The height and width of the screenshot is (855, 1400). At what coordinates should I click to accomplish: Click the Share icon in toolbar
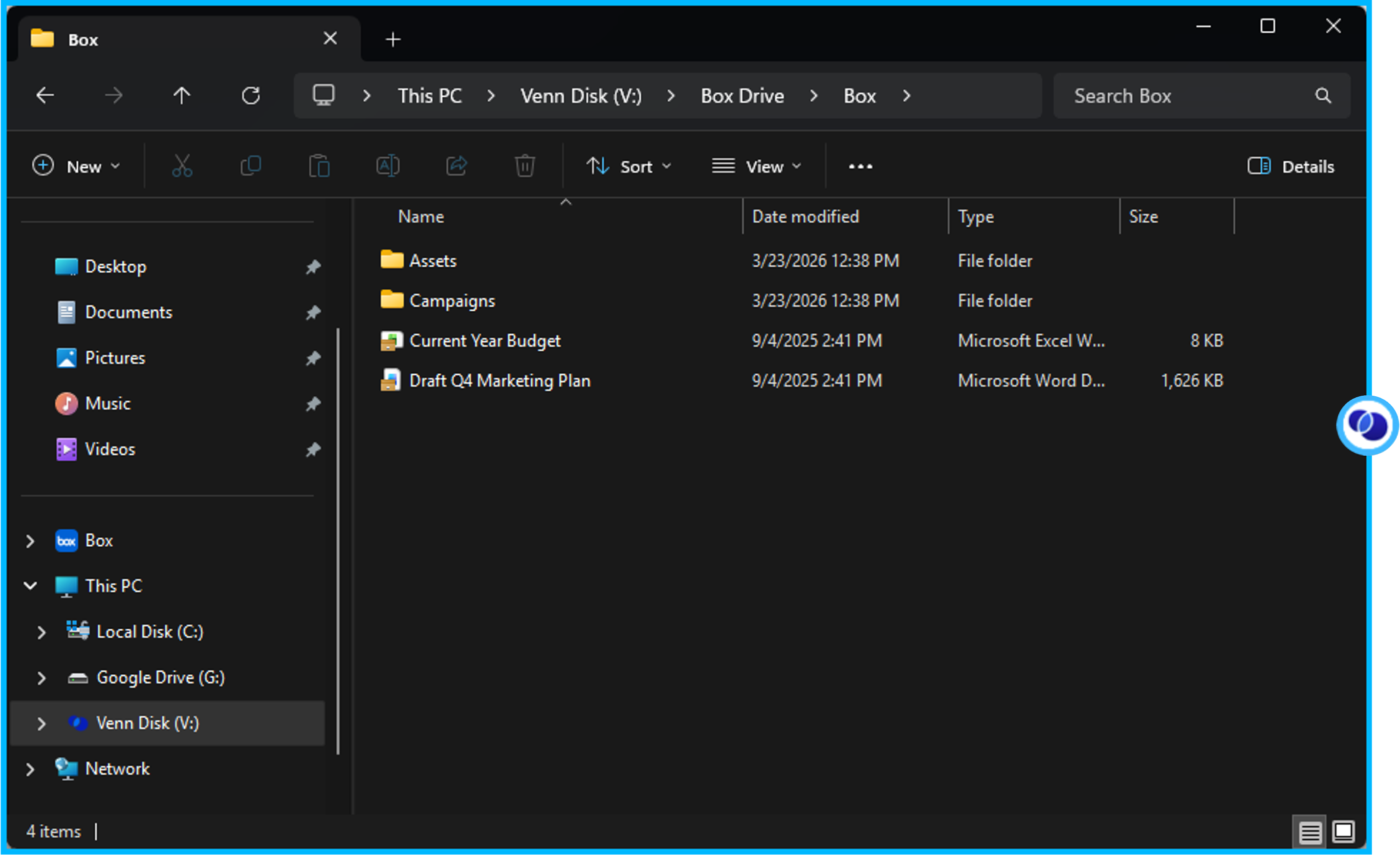pyautogui.click(x=456, y=166)
